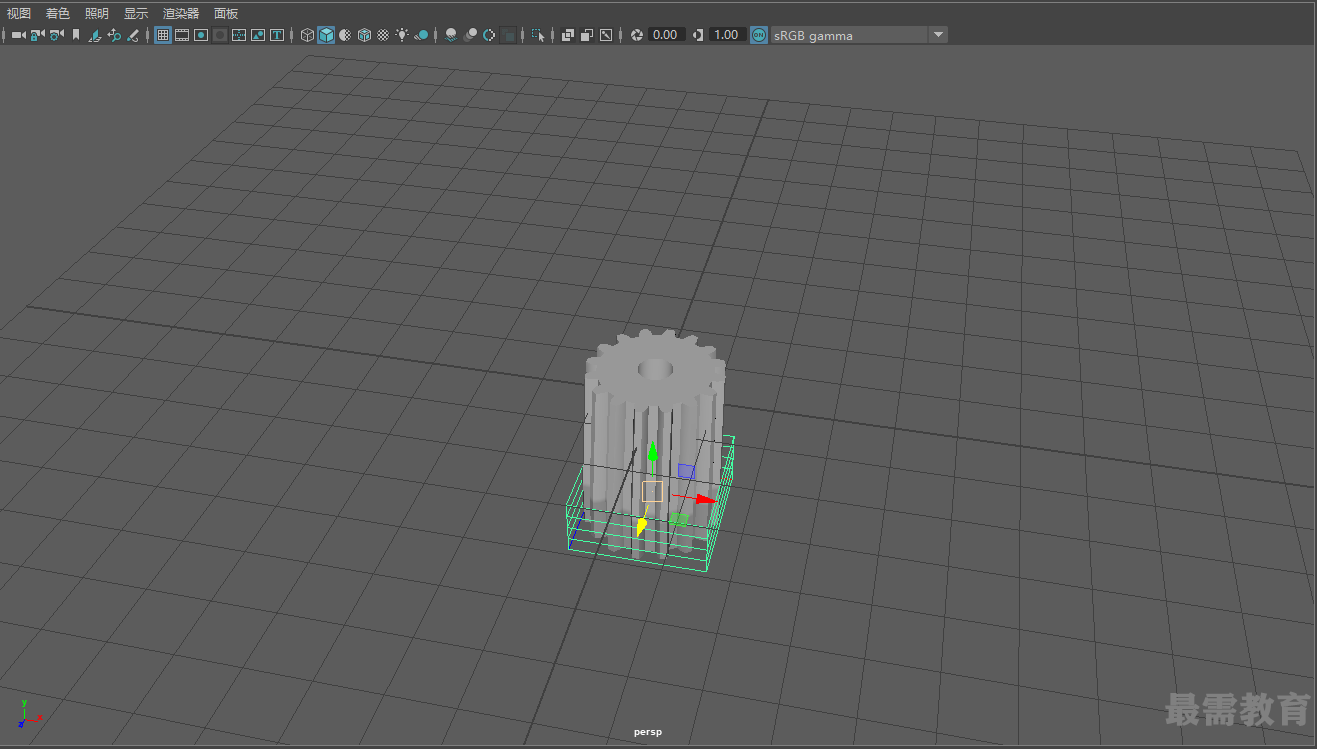Image resolution: width=1317 pixels, height=749 pixels.
Task: Click the Isolate Select icon
Action: coord(538,35)
